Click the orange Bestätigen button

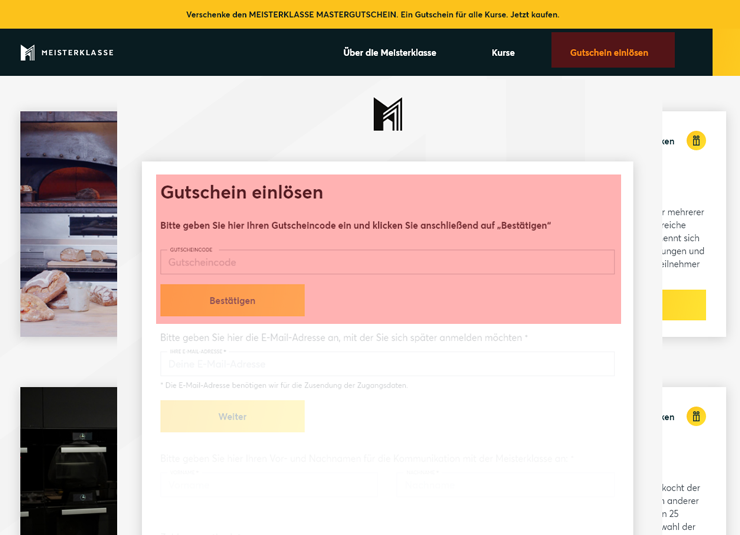click(x=233, y=301)
